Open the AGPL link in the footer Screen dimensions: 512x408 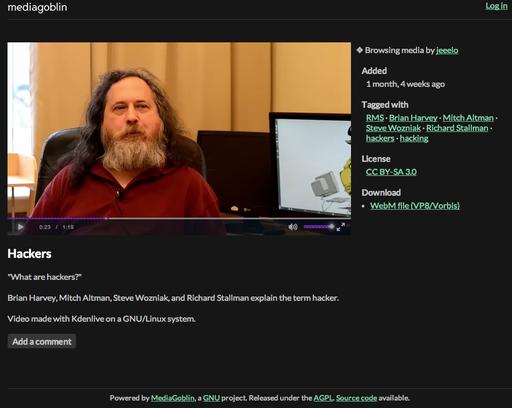tap(323, 398)
